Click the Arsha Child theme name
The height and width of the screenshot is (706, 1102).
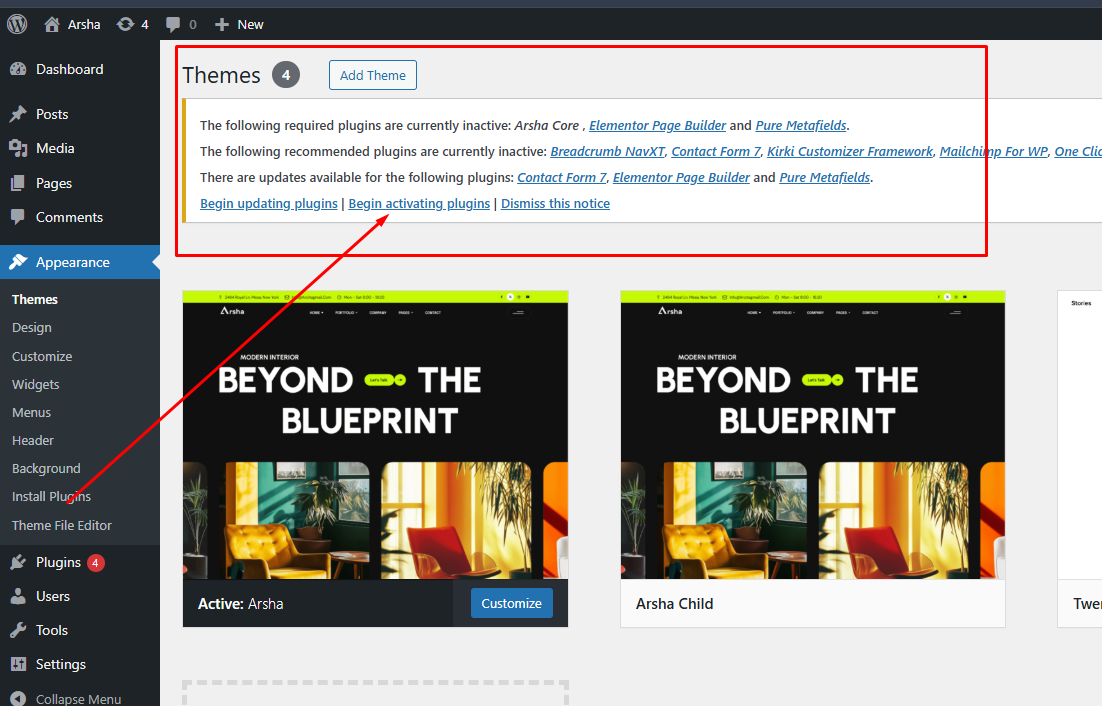[x=674, y=604]
